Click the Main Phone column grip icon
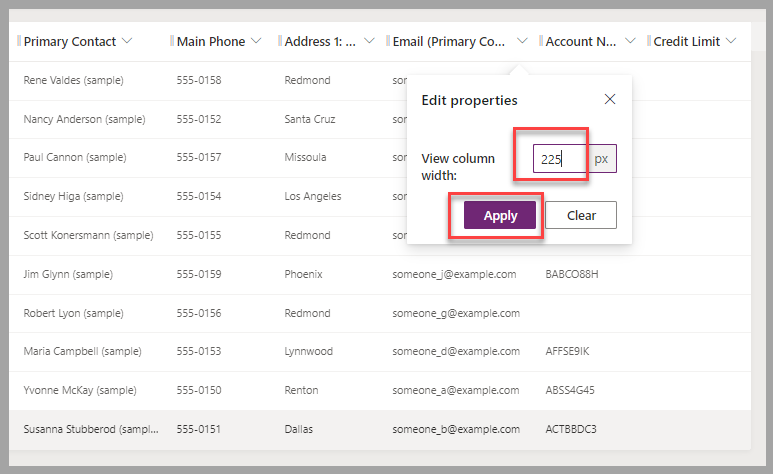Viewport: 773px width, 474px height. tap(172, 40)
